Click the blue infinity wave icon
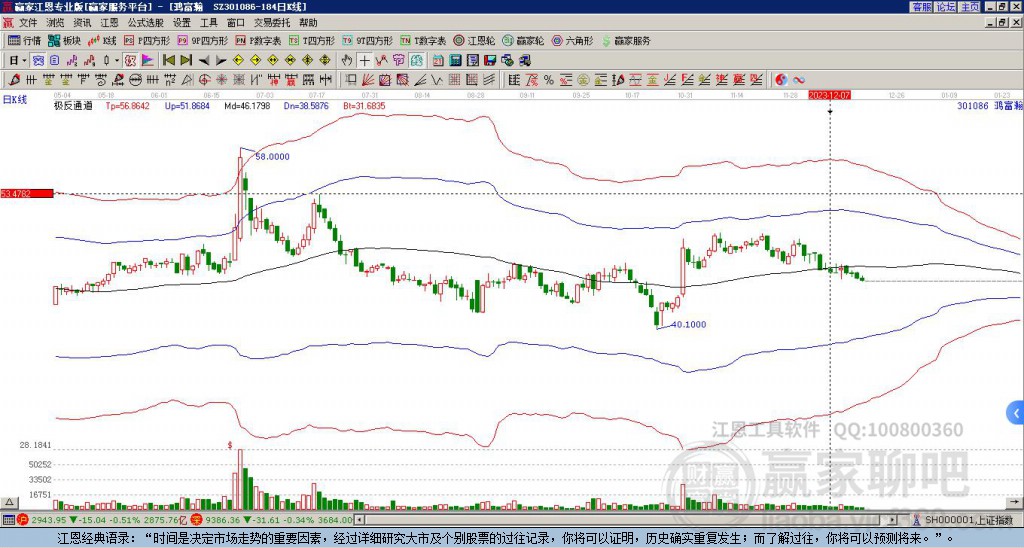Screen dimensions: 1024x548 coord(799,80)
